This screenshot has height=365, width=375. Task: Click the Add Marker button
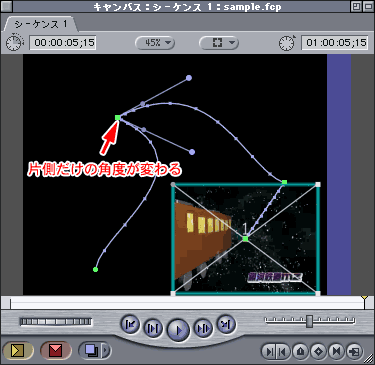(301, 351)
